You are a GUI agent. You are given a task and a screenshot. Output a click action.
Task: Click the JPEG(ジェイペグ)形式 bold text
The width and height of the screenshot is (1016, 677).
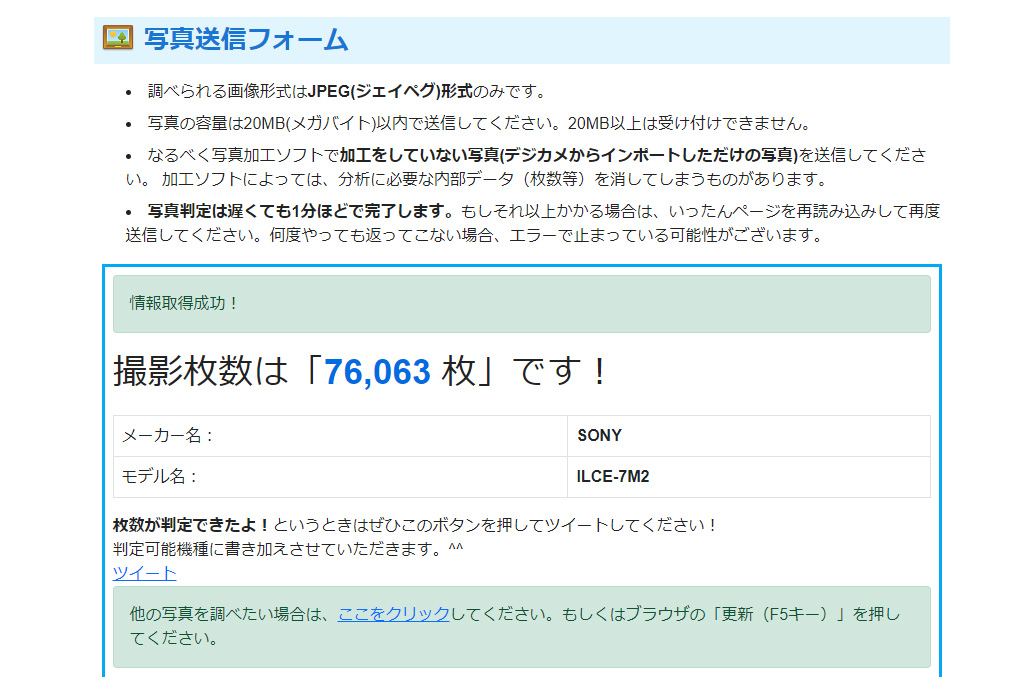[390, 91]
